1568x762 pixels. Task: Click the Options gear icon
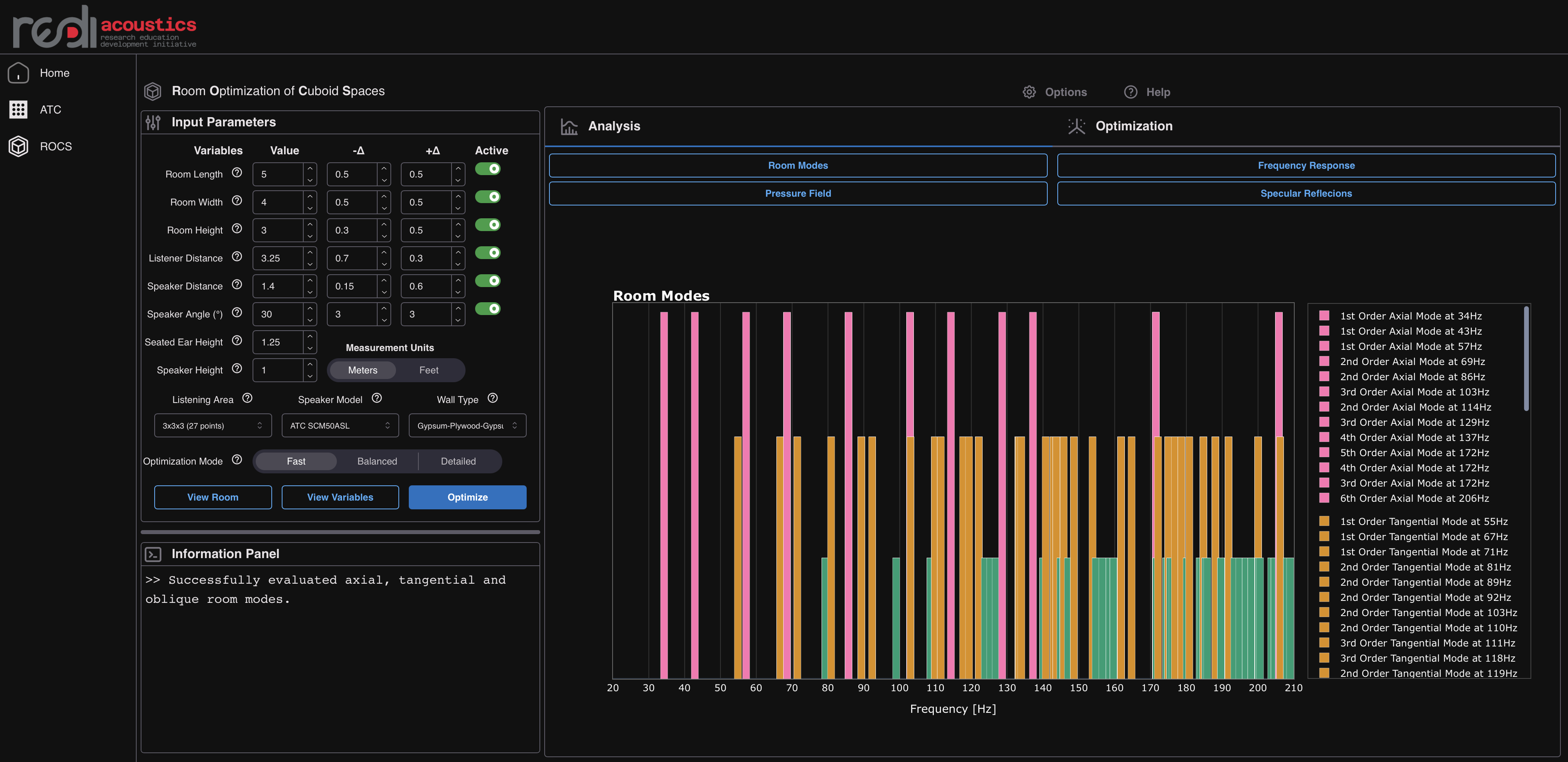point(1029,92)
